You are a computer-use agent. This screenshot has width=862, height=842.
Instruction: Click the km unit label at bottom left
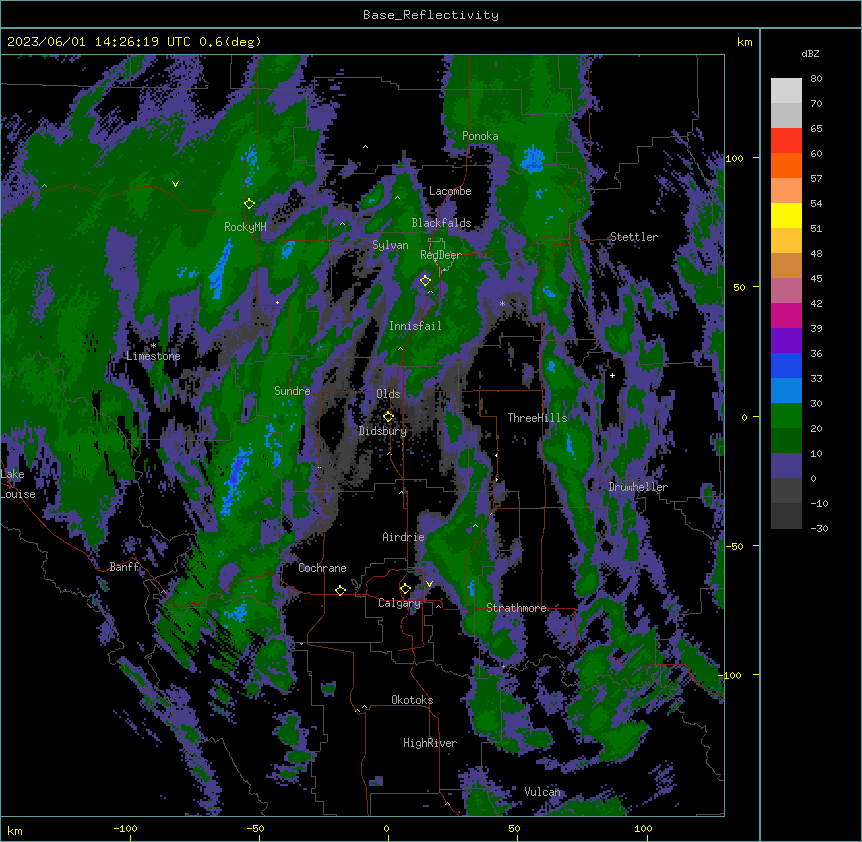point(15,830)
